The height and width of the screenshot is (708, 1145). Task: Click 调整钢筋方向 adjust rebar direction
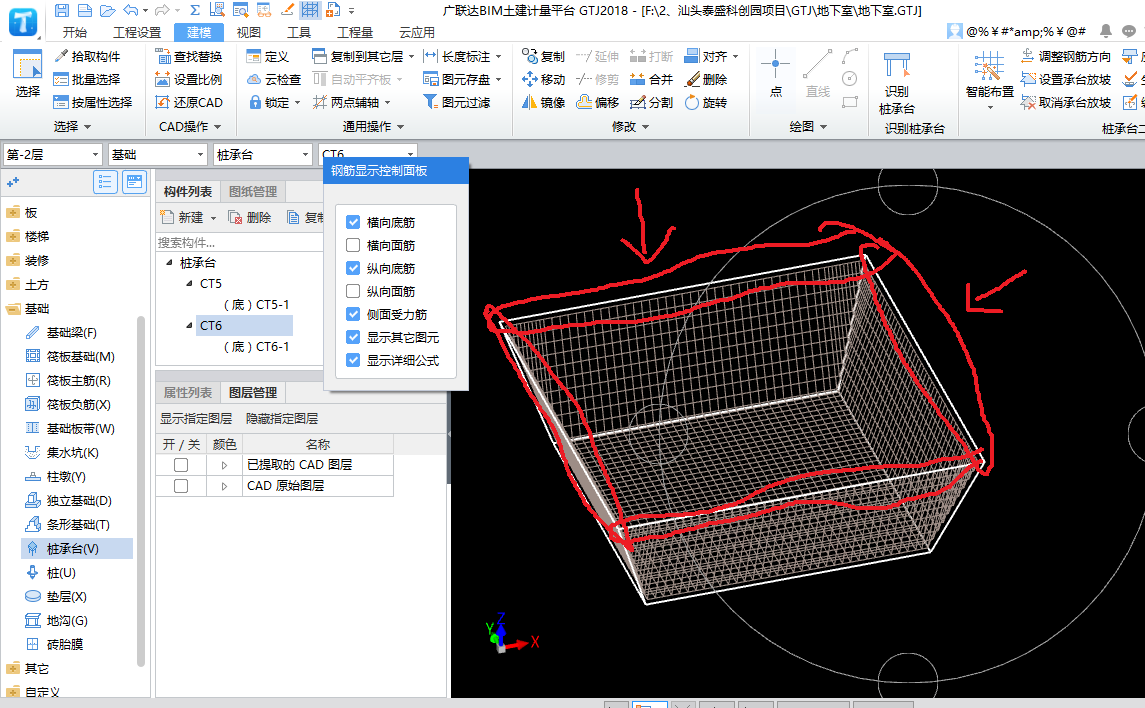[1065, 56]
